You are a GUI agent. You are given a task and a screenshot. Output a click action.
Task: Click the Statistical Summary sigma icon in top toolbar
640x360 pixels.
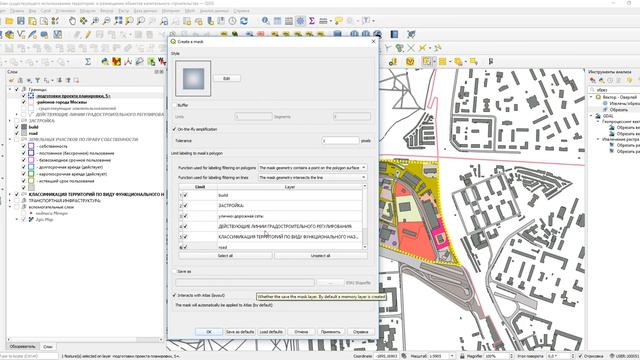(312, 21)
